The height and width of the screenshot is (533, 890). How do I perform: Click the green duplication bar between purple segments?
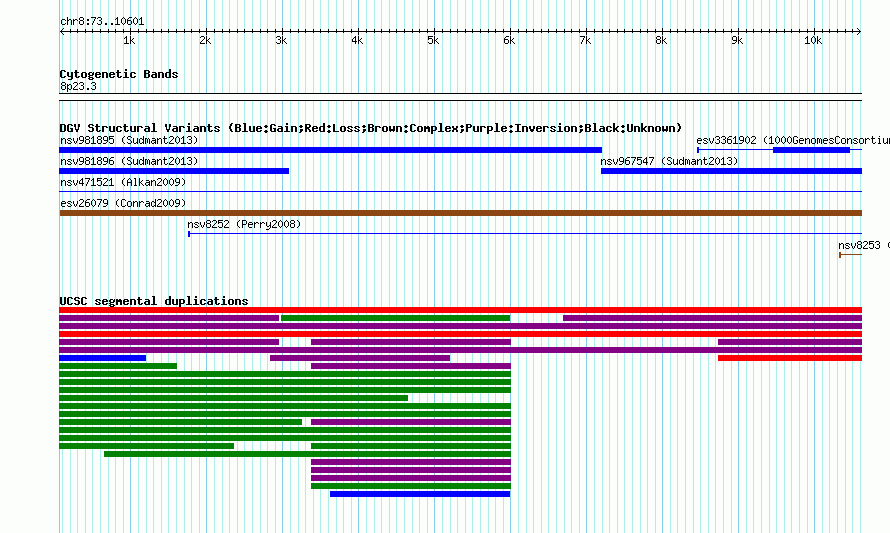pos(396,318)
